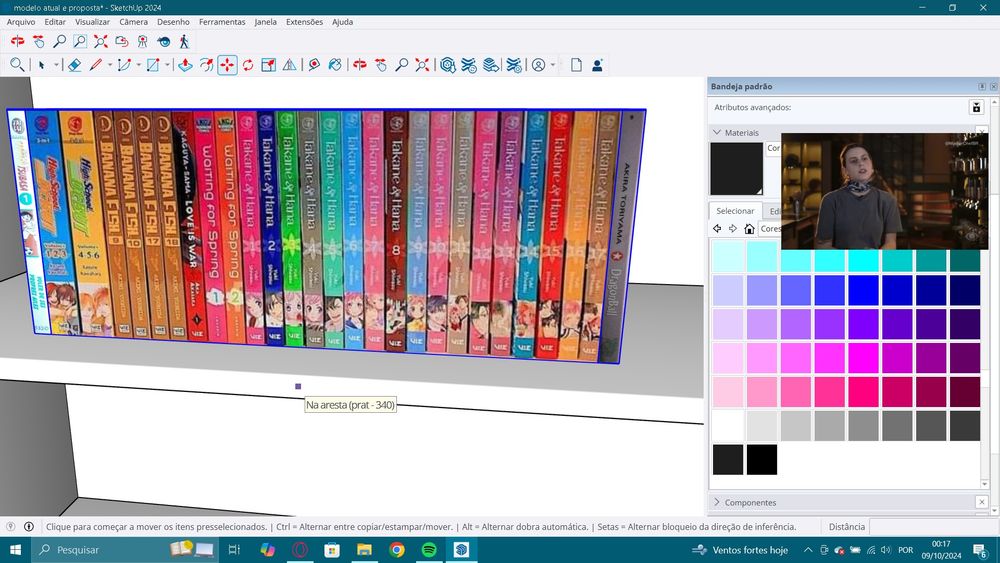Open the Windows Start menu
This screenshot has width=1000, height=563.
(x=15, y=550)
